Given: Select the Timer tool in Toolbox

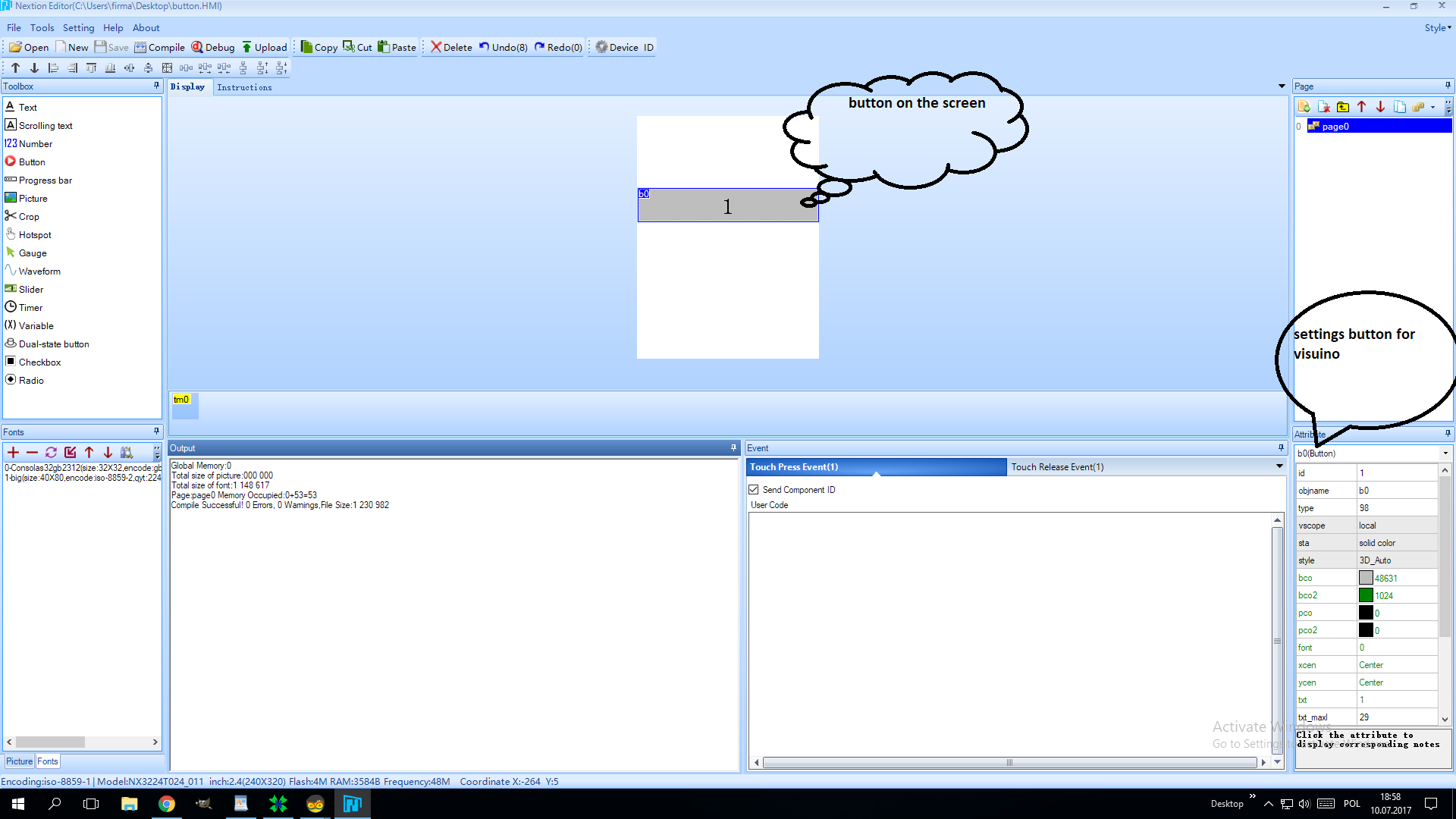Looking at the screenshot, I should click(30, 307).
